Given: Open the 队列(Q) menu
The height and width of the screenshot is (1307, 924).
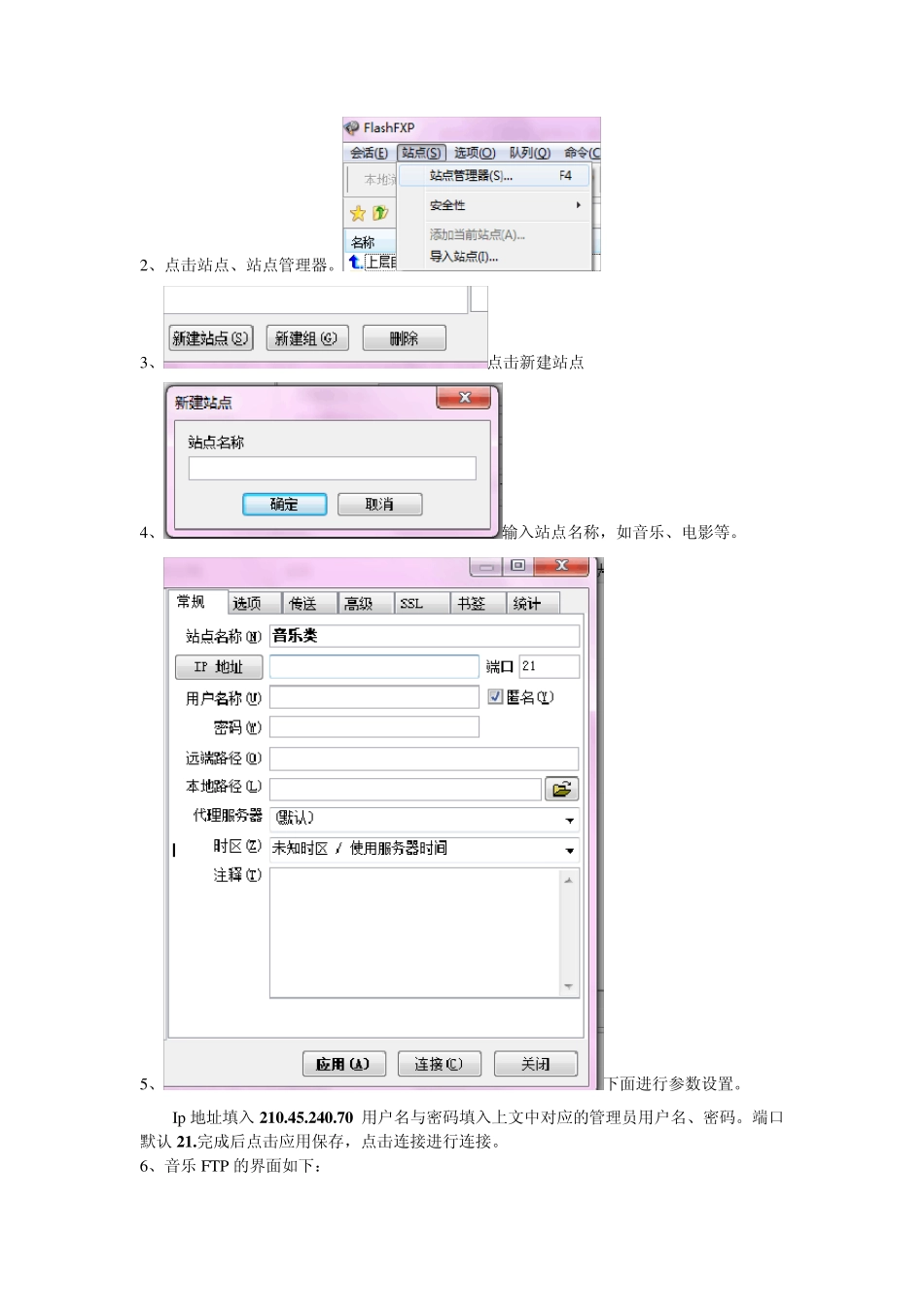Looking at the screenshot, I should coord(530,153).
